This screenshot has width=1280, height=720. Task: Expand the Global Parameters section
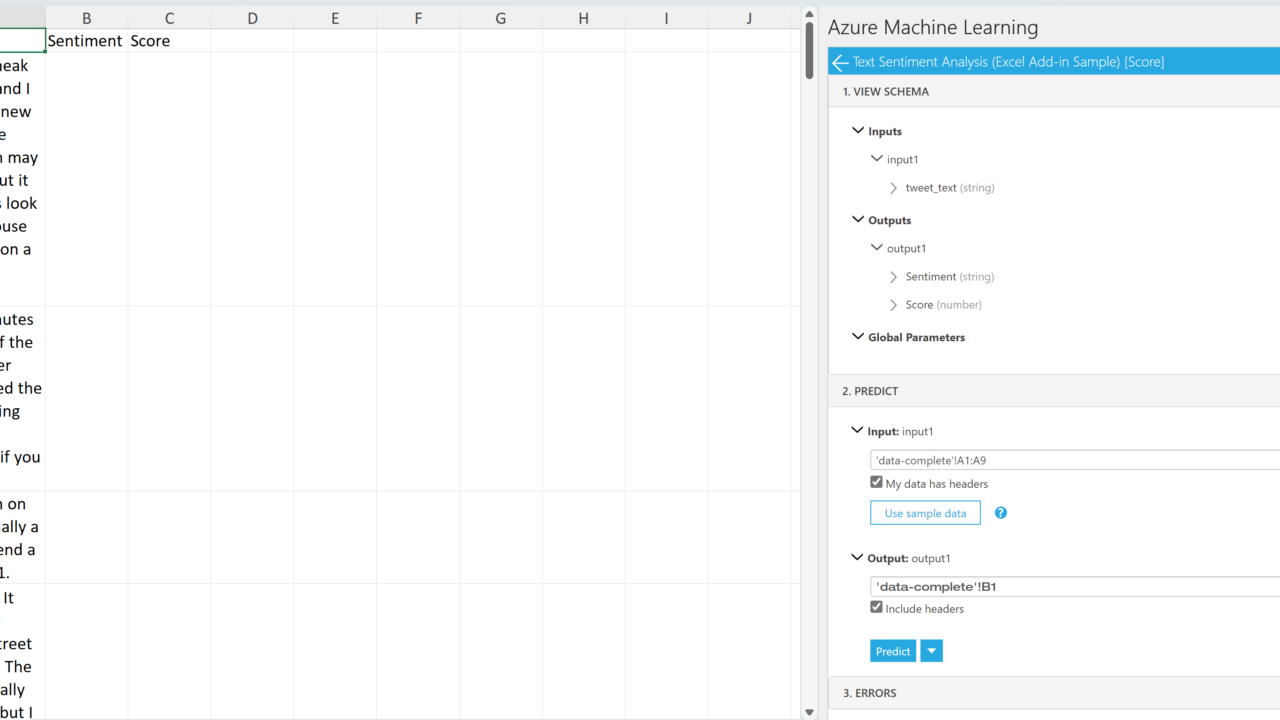click(x=858, y=337)
